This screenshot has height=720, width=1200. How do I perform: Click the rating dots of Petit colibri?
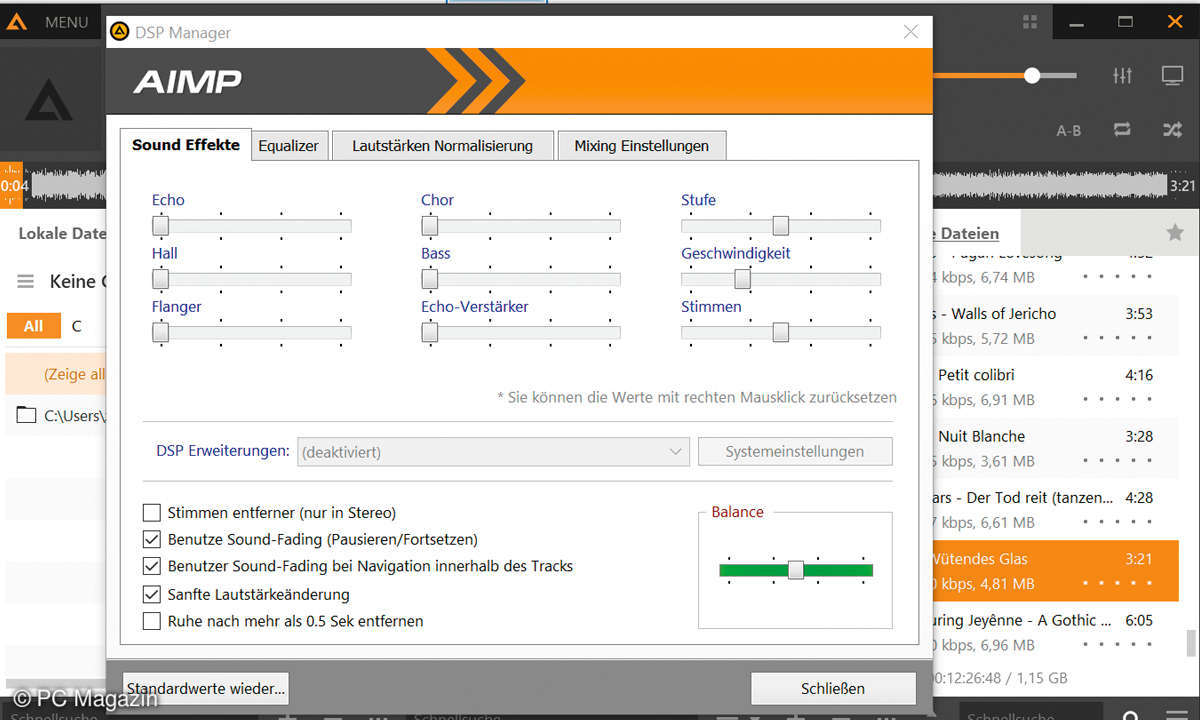point(1119,400)
